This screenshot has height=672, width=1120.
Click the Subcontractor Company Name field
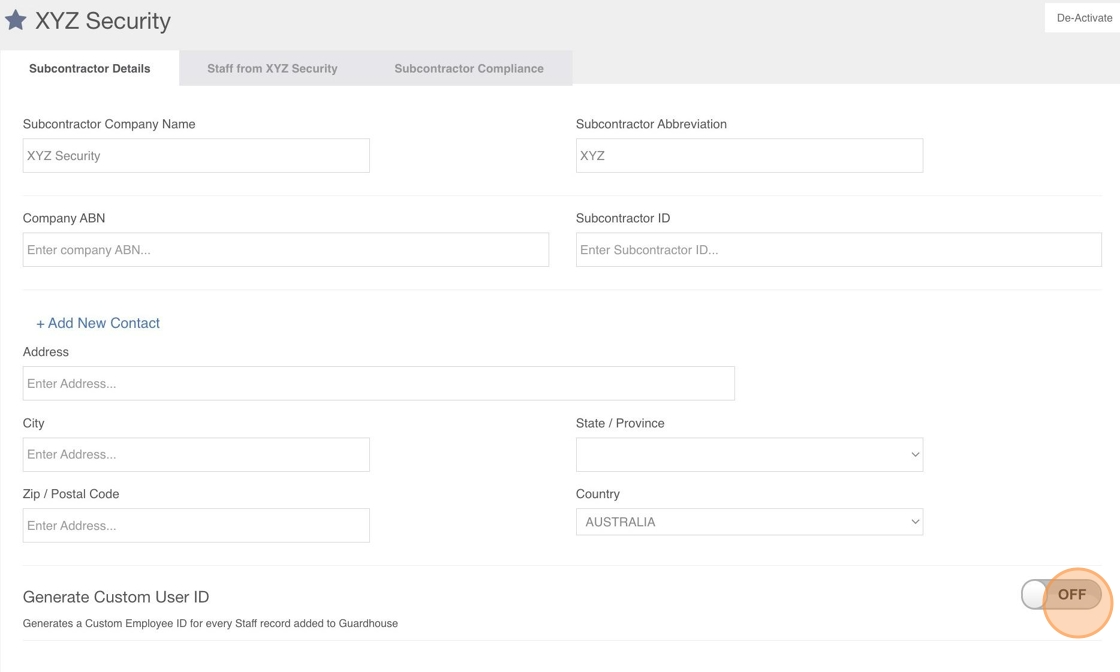click(x=196, y=156)
